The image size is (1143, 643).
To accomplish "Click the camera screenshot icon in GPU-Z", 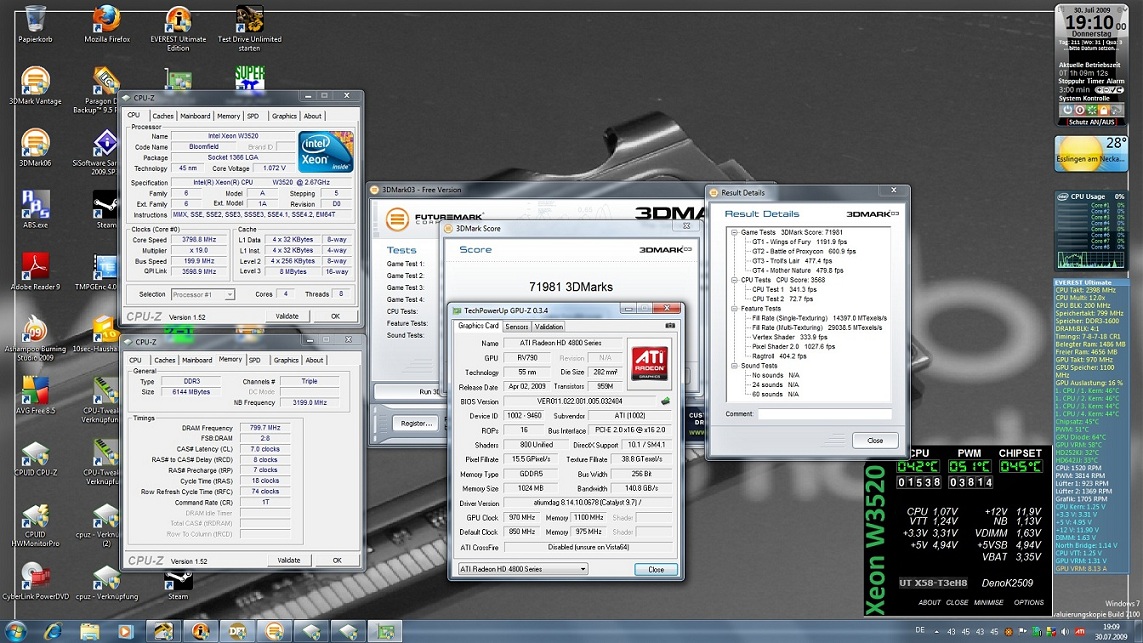I will 670,325.
